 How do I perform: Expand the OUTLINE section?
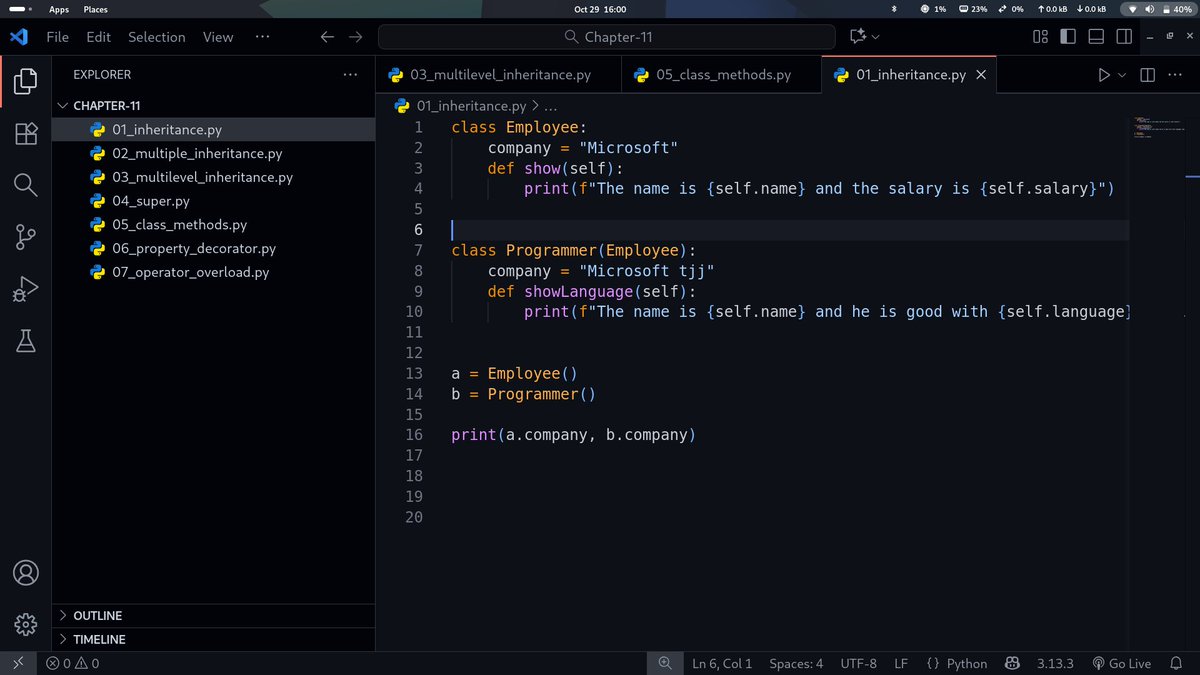click(x=214, y=616)
